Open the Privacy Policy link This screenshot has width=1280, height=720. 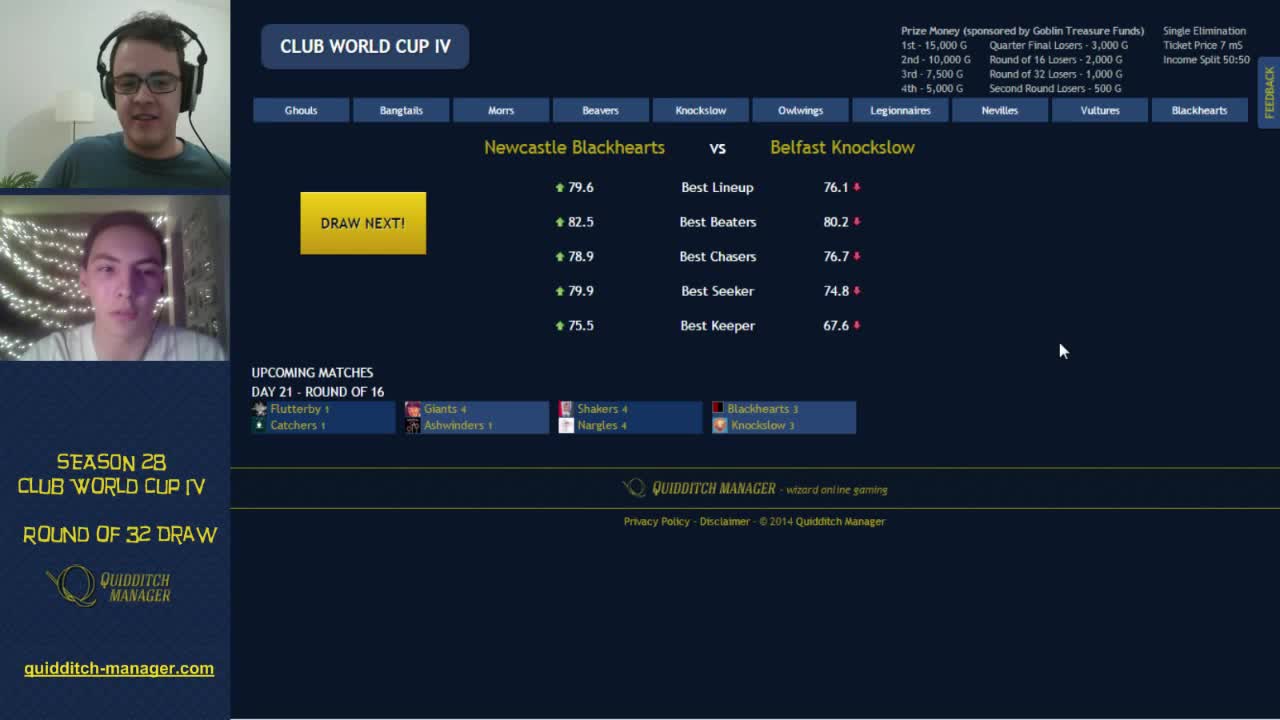(x=656, y=521)
